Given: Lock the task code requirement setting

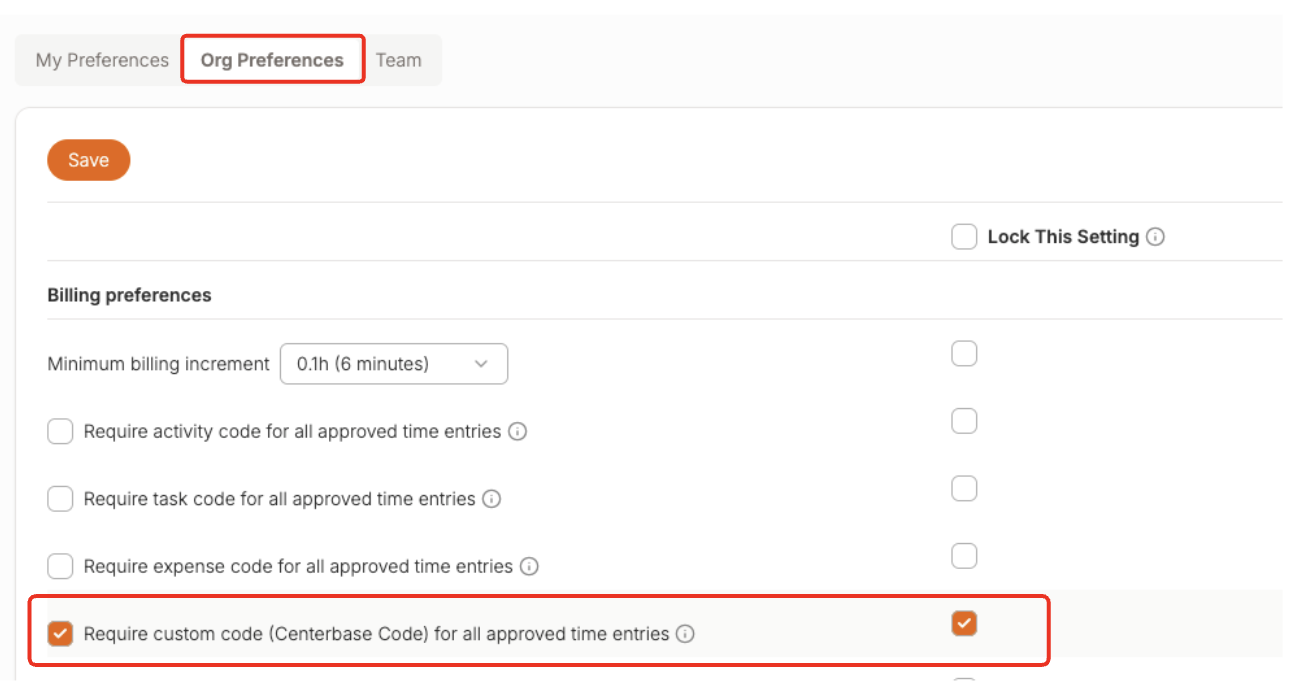Looking at the screenshot, I should click(964, 488).
